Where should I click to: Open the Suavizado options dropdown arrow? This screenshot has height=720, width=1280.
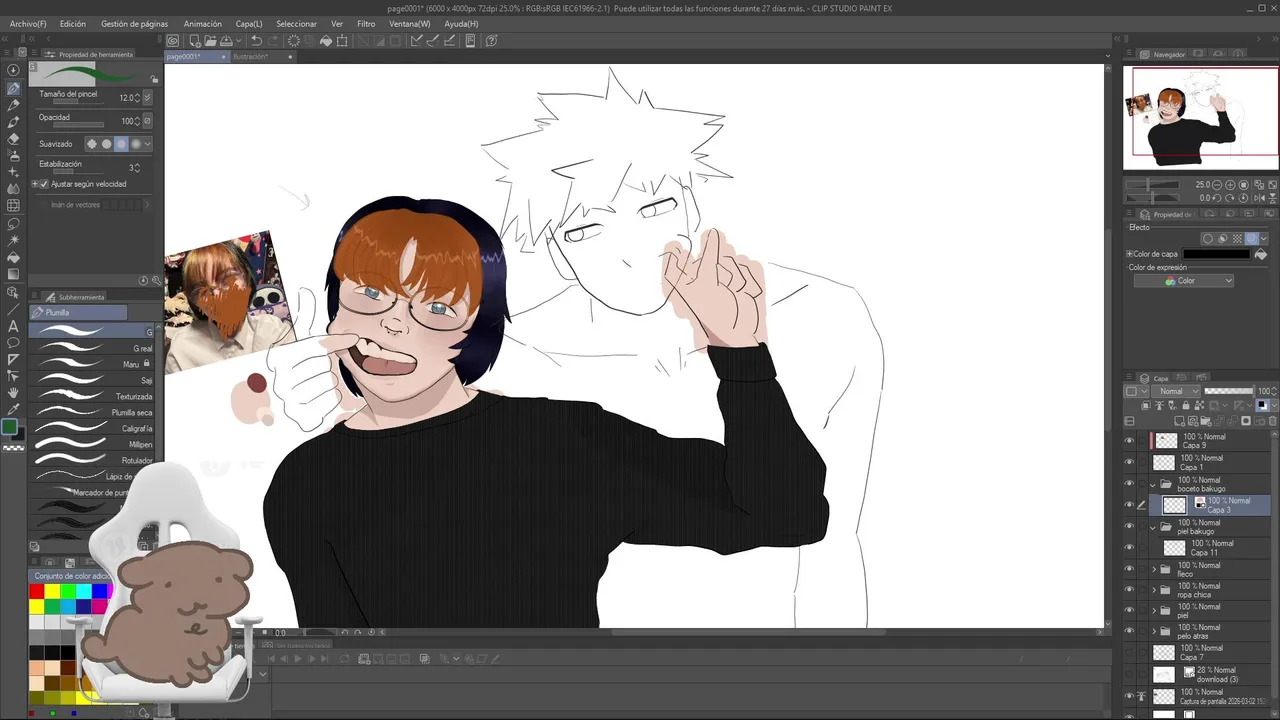point(148,144)
